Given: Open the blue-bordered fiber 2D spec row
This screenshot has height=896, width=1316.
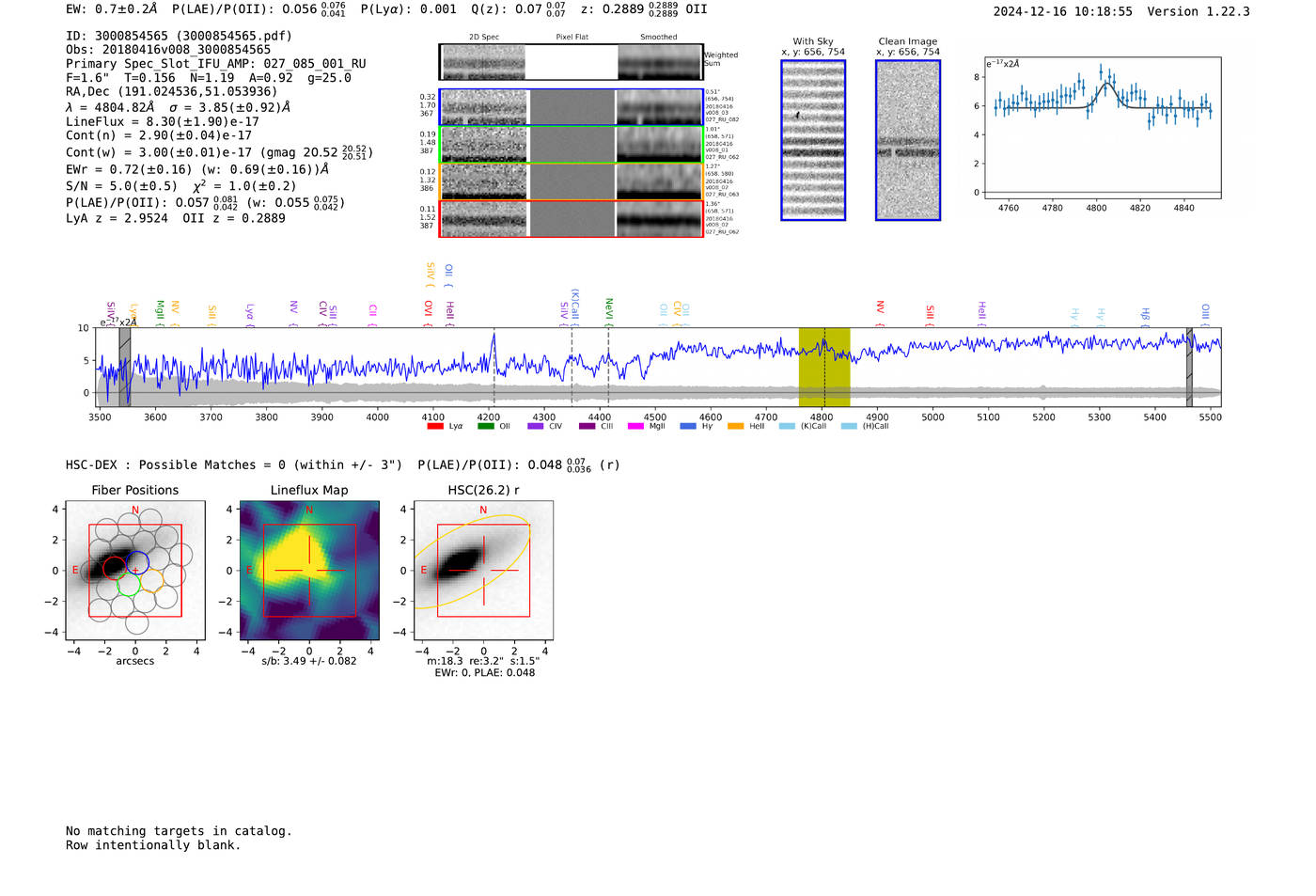Looking at the screenshot, I should (x=572, y=107).
